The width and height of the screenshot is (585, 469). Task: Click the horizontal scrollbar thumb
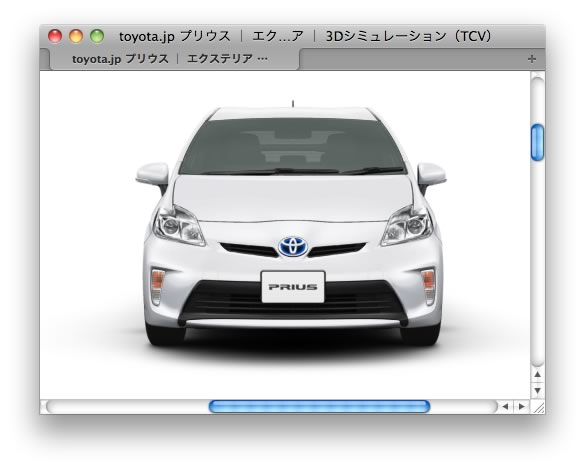click(319, 406)
